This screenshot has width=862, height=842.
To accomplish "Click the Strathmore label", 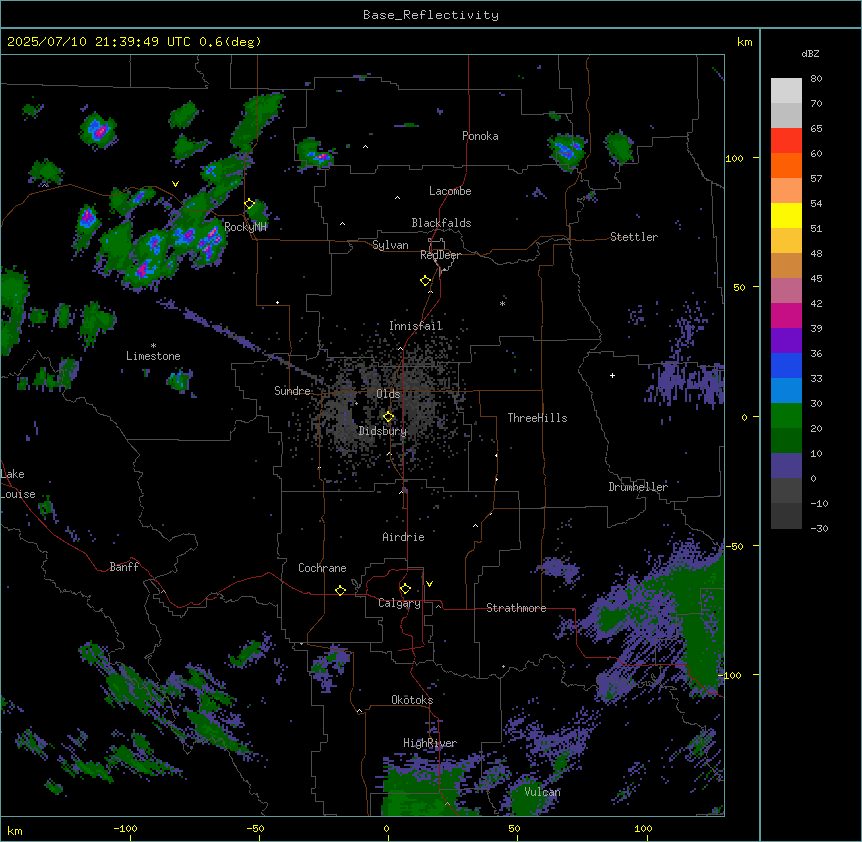I will click(516, 608).
